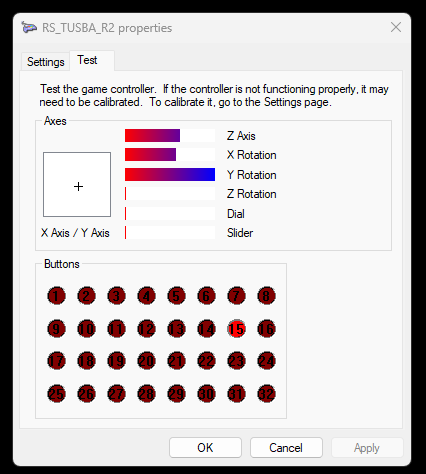426x474 pixels.
Task: Click the X Rotation progress bar
Action: click(x=170, y=155)
